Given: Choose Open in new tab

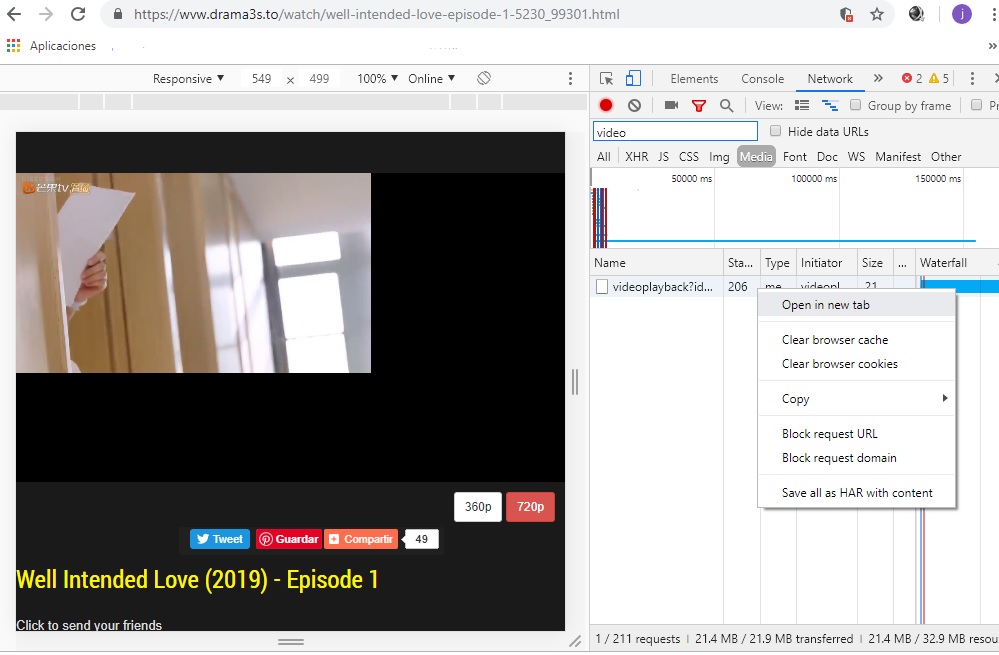Looking at the screenshot, I should 857,305.
